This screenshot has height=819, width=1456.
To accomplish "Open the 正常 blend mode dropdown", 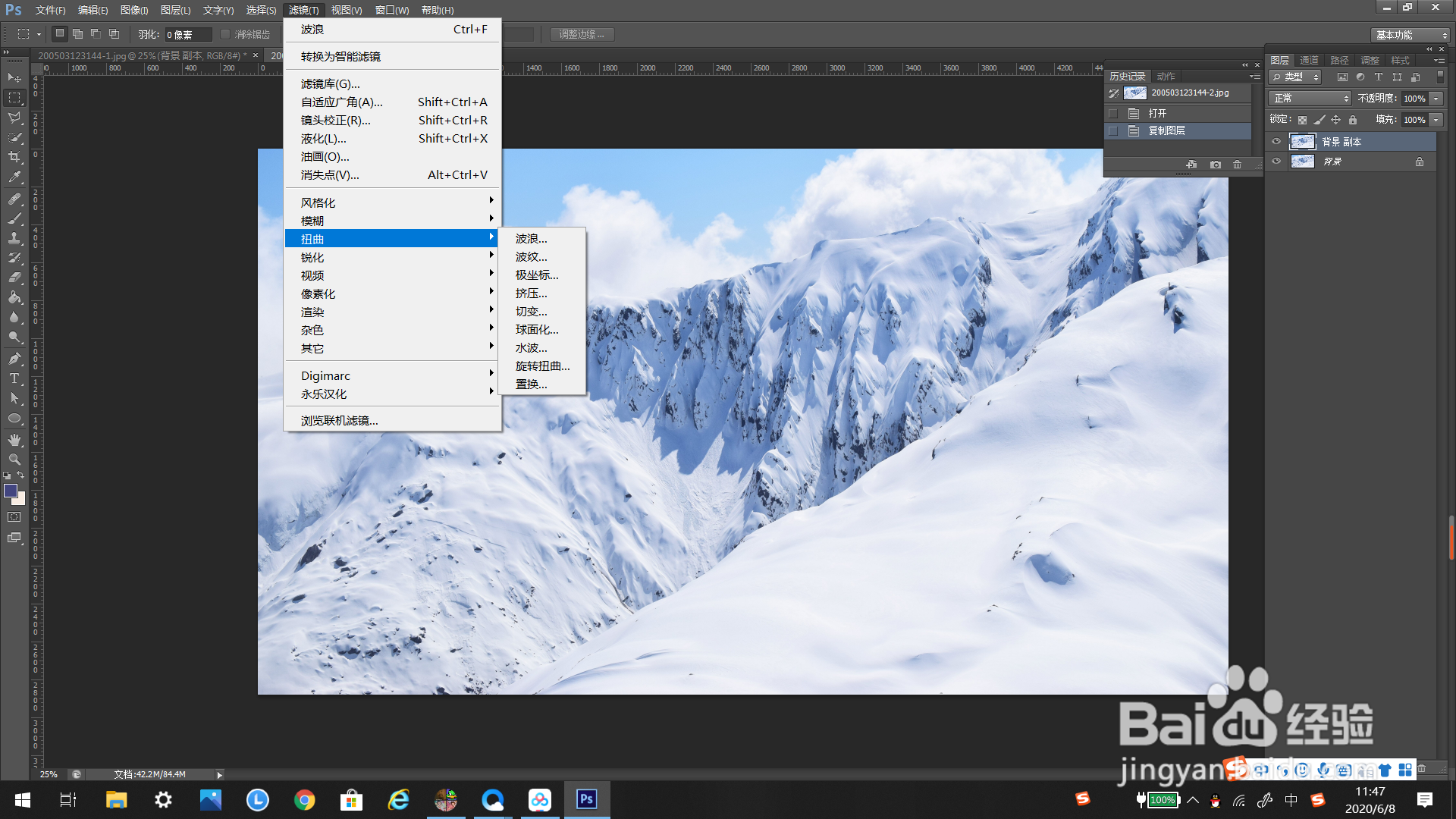I will pos(1311,99).
